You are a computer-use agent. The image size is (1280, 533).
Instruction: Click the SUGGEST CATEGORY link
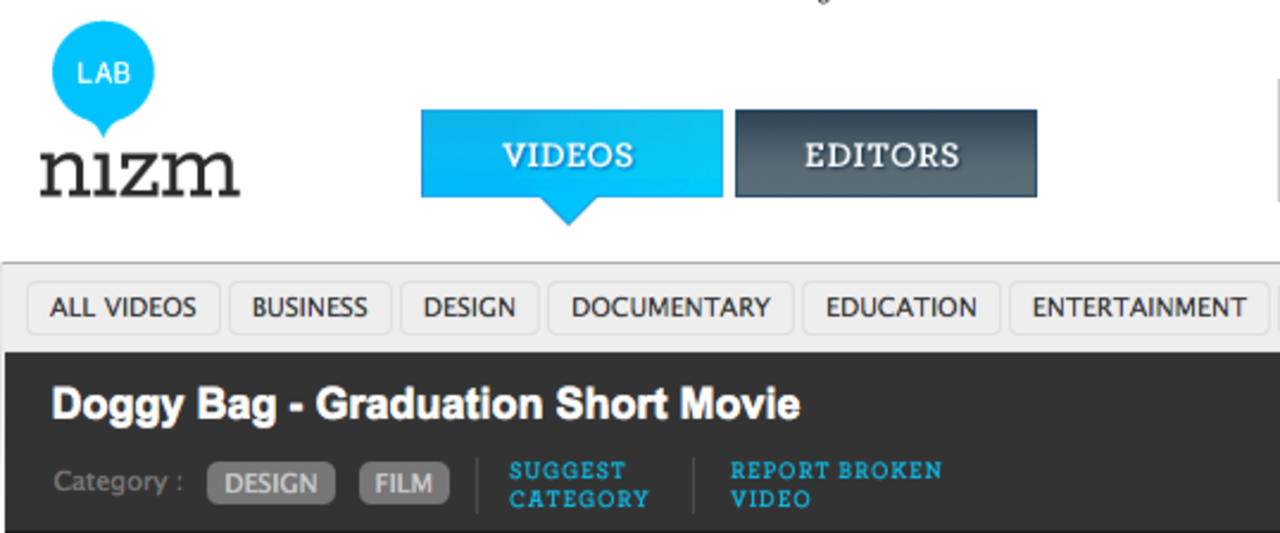tap(579, 484)
